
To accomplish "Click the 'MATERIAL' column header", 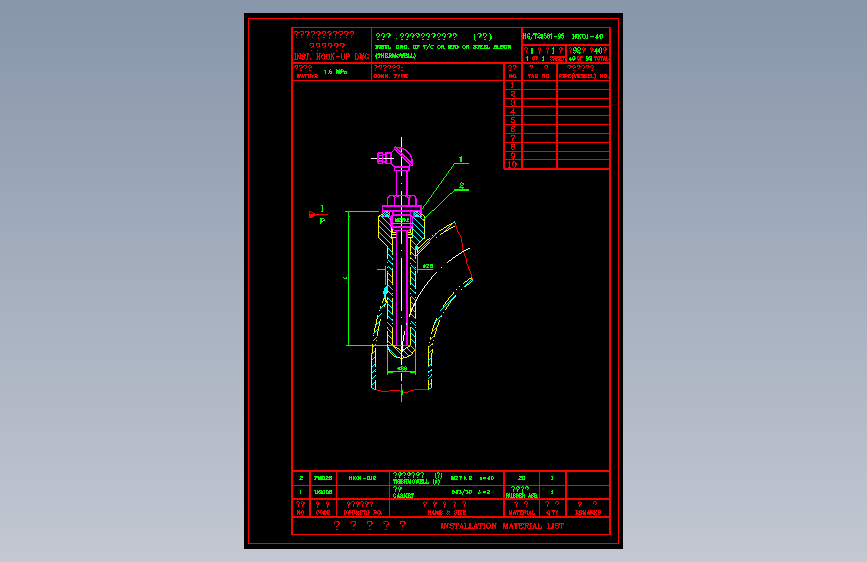I will 521,513.
